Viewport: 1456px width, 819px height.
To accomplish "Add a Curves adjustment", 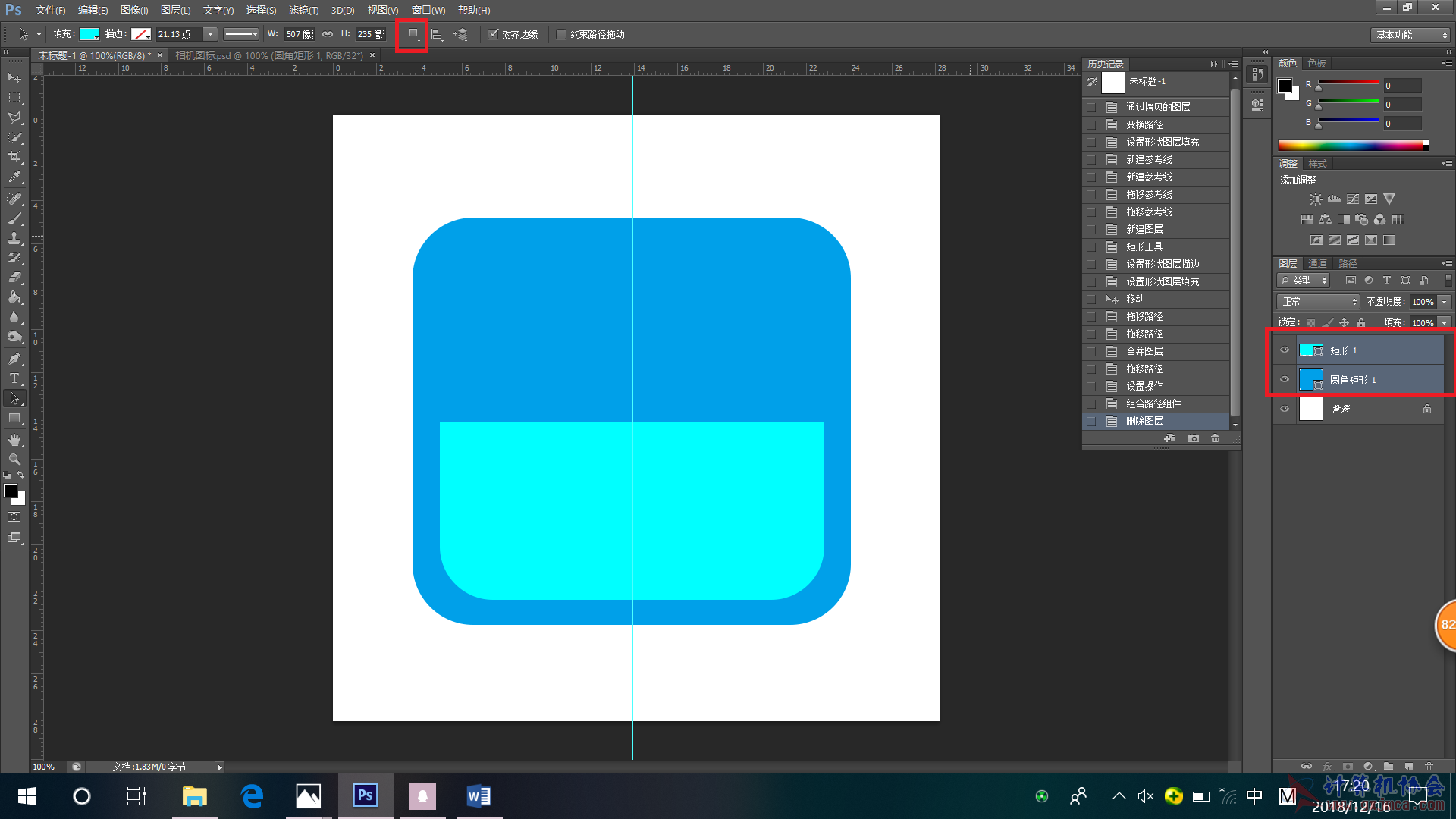I will point(1353,199).
